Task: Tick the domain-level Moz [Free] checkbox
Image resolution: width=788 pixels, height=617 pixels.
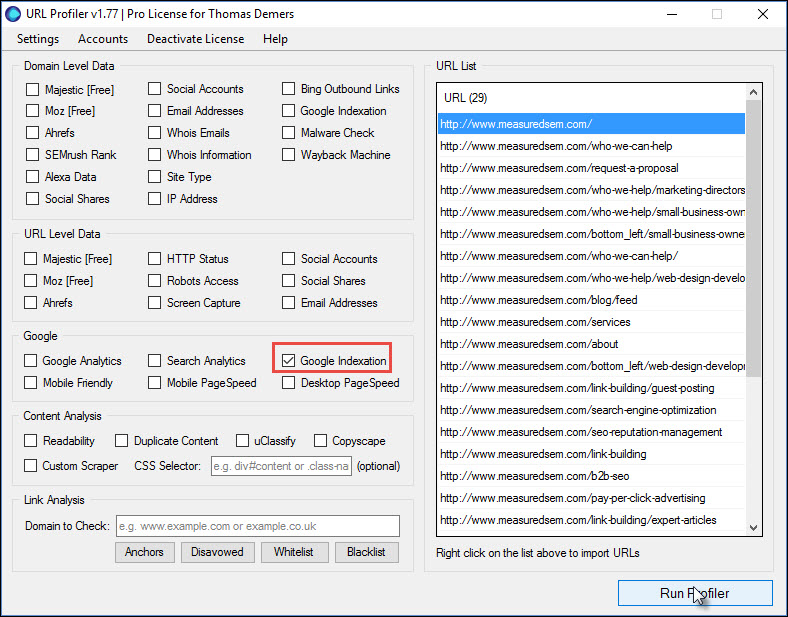Action: pos(33,111)
